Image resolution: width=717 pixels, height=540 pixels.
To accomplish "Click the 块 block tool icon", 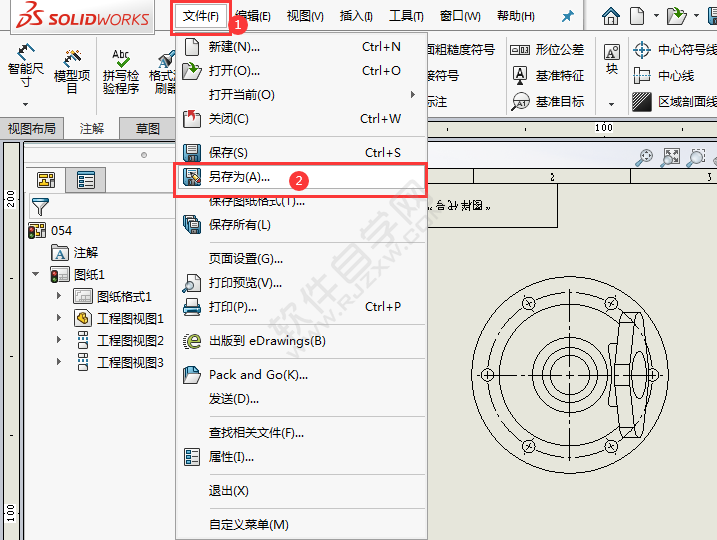I will [612, 59].
